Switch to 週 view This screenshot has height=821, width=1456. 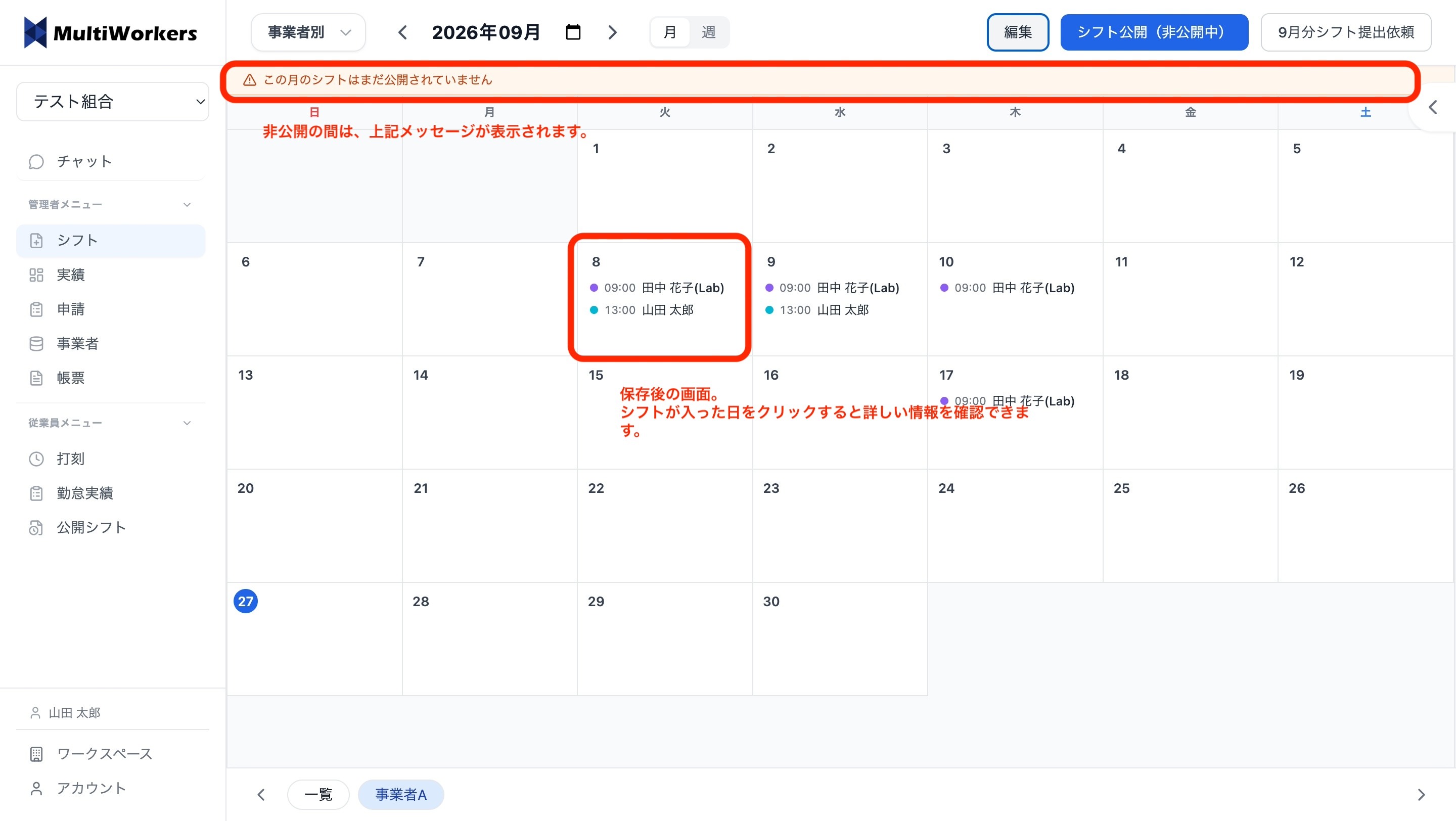[x=708, y=32]
